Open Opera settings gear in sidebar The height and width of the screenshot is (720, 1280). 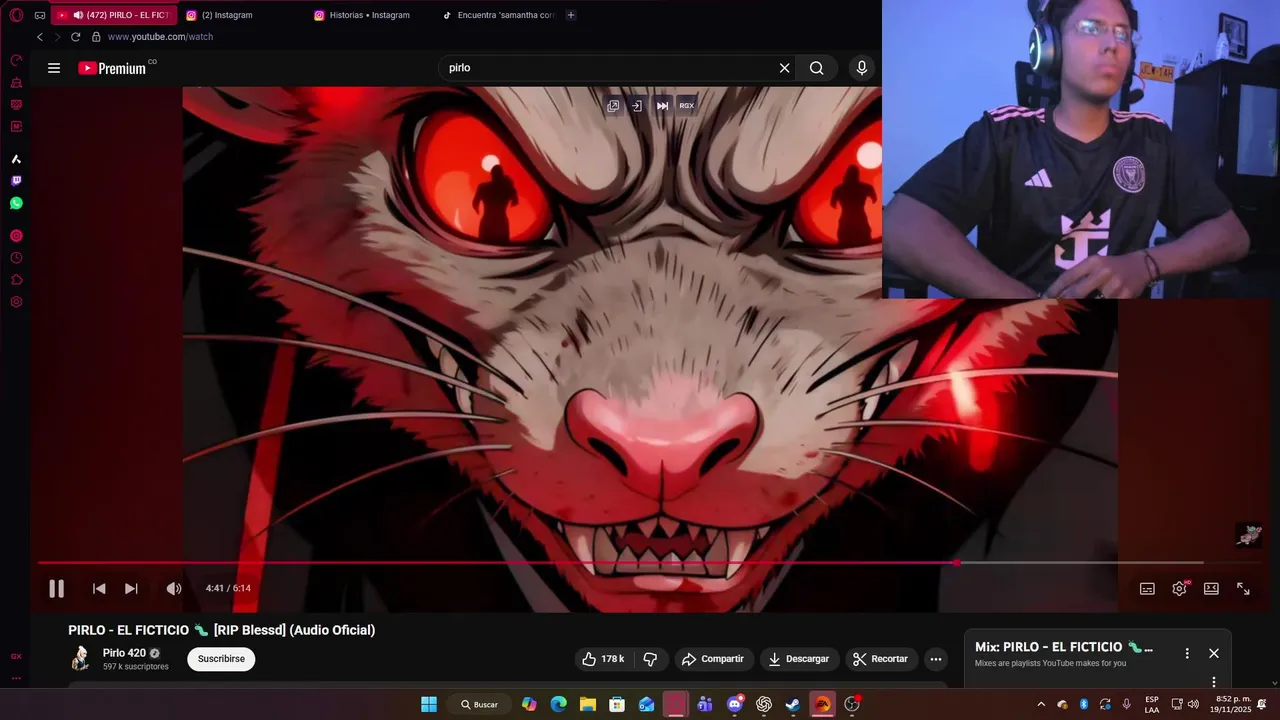tap(16, 302)
